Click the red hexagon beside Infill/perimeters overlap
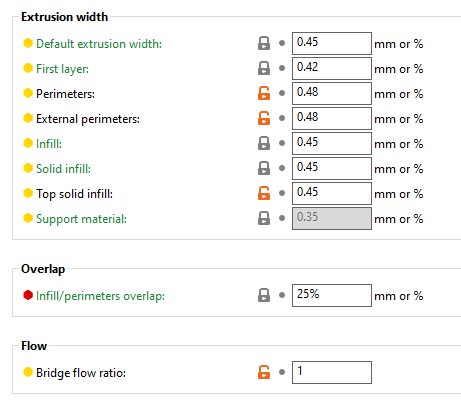 pyautogui.click(x=28, y=295)
